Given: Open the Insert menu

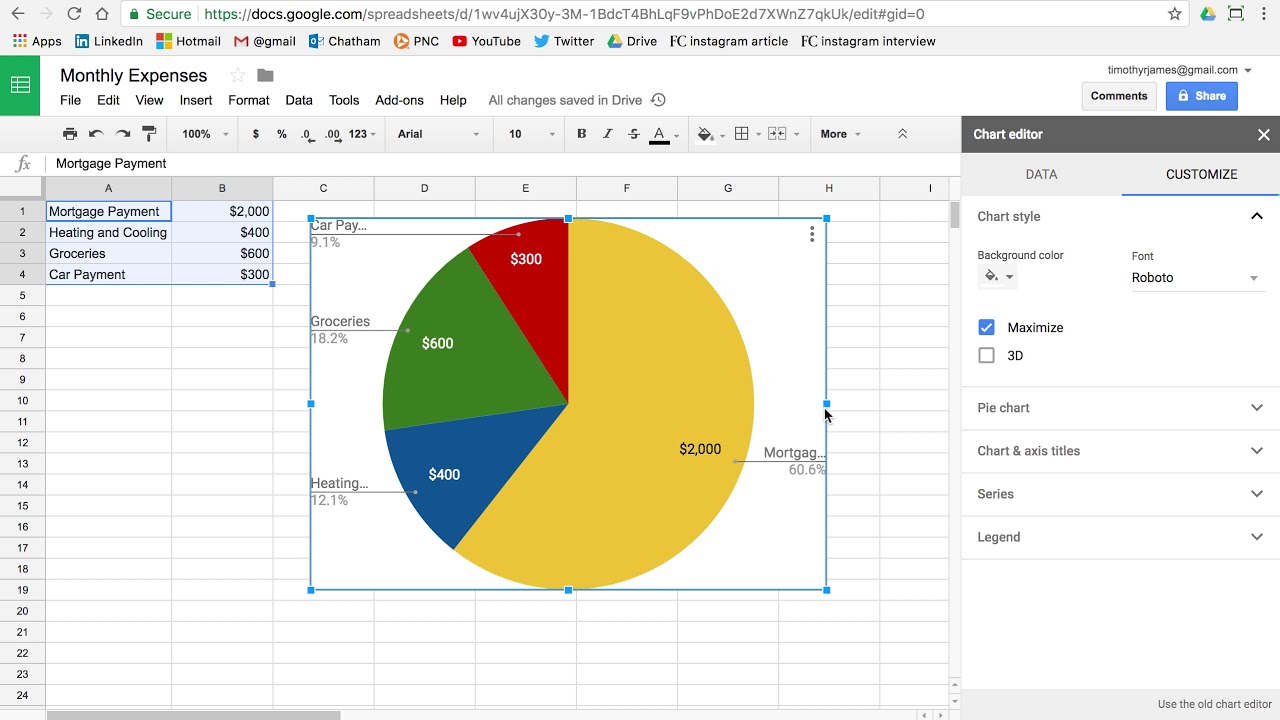Looking at the screenshot, I should coord(196,100).
